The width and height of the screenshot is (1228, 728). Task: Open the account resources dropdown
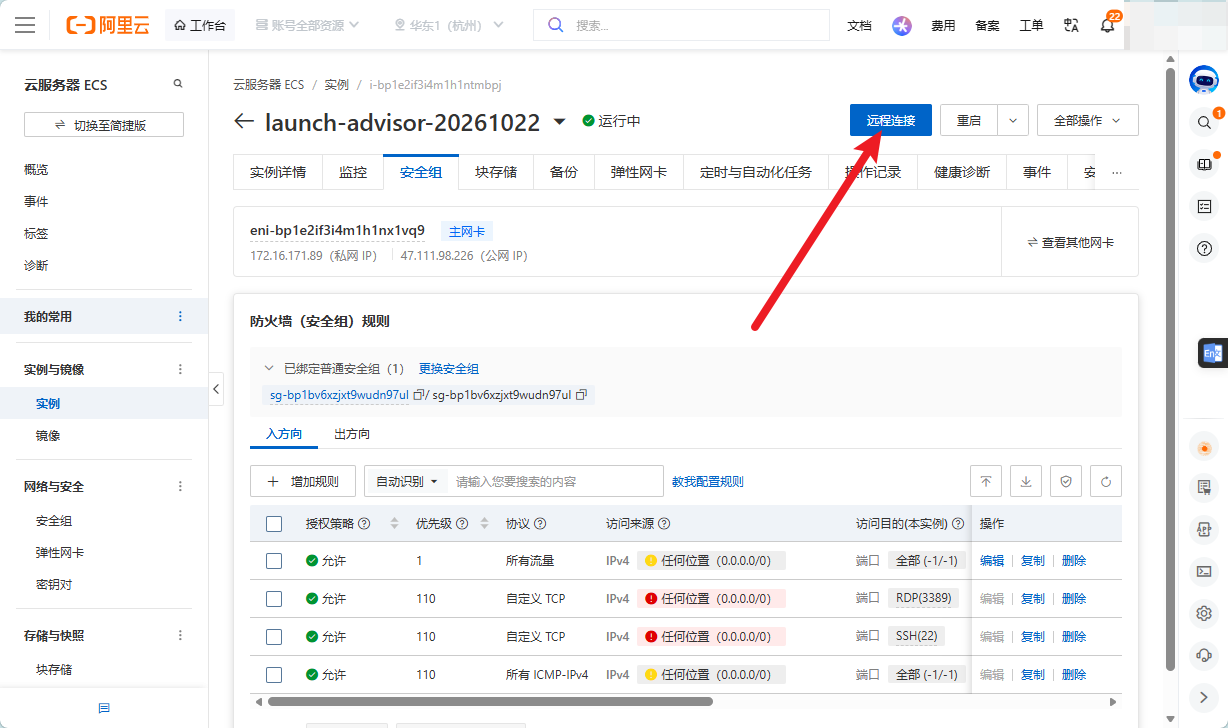point(307,25)
